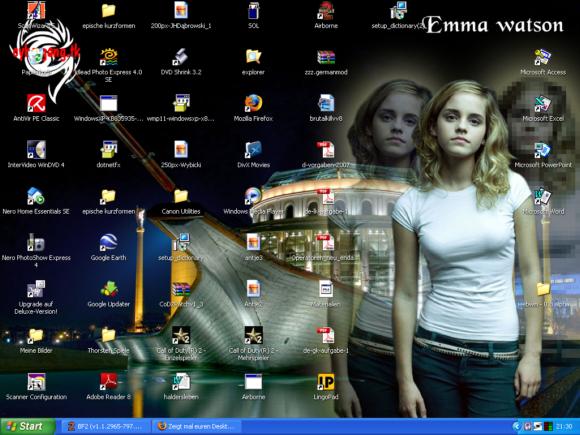Screen dimensions: 580x435
Task: Open Nero PhotoShow Express 4
Action: [x=36, y=243]
